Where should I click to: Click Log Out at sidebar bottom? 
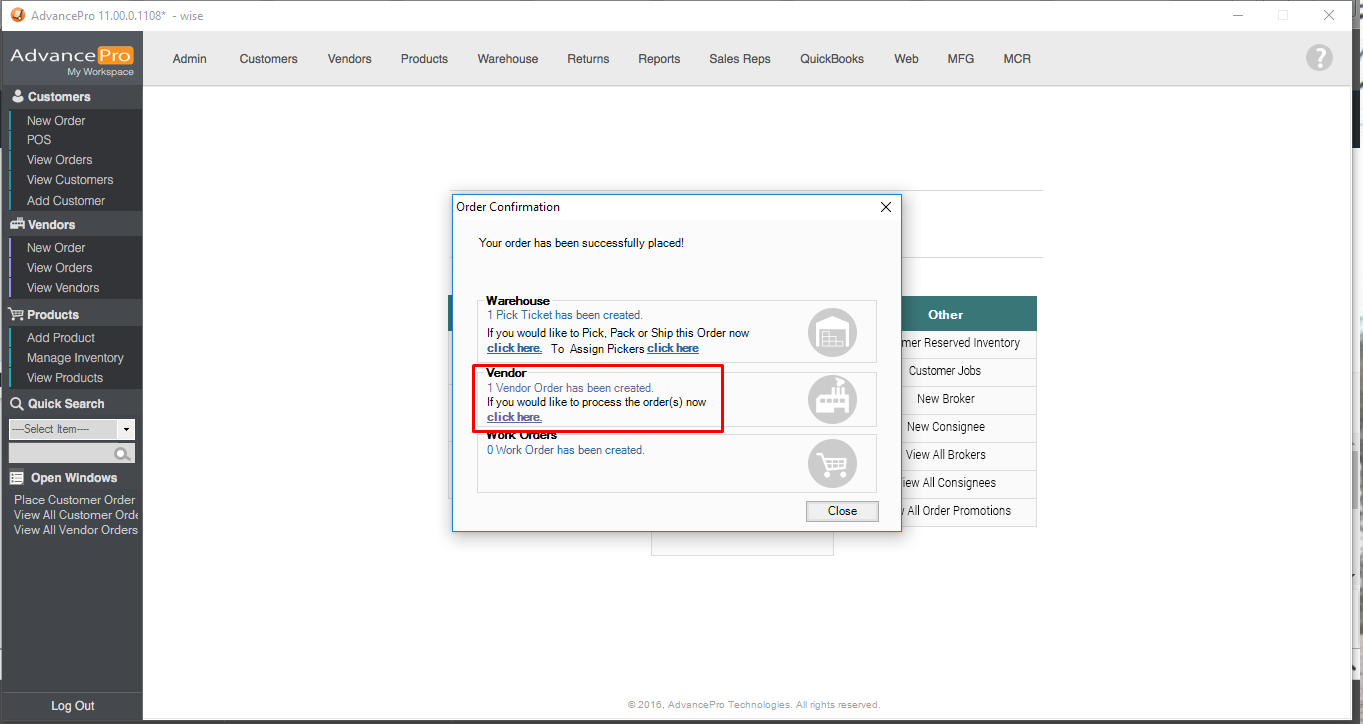pyautogui.click(x=72, y=706)
